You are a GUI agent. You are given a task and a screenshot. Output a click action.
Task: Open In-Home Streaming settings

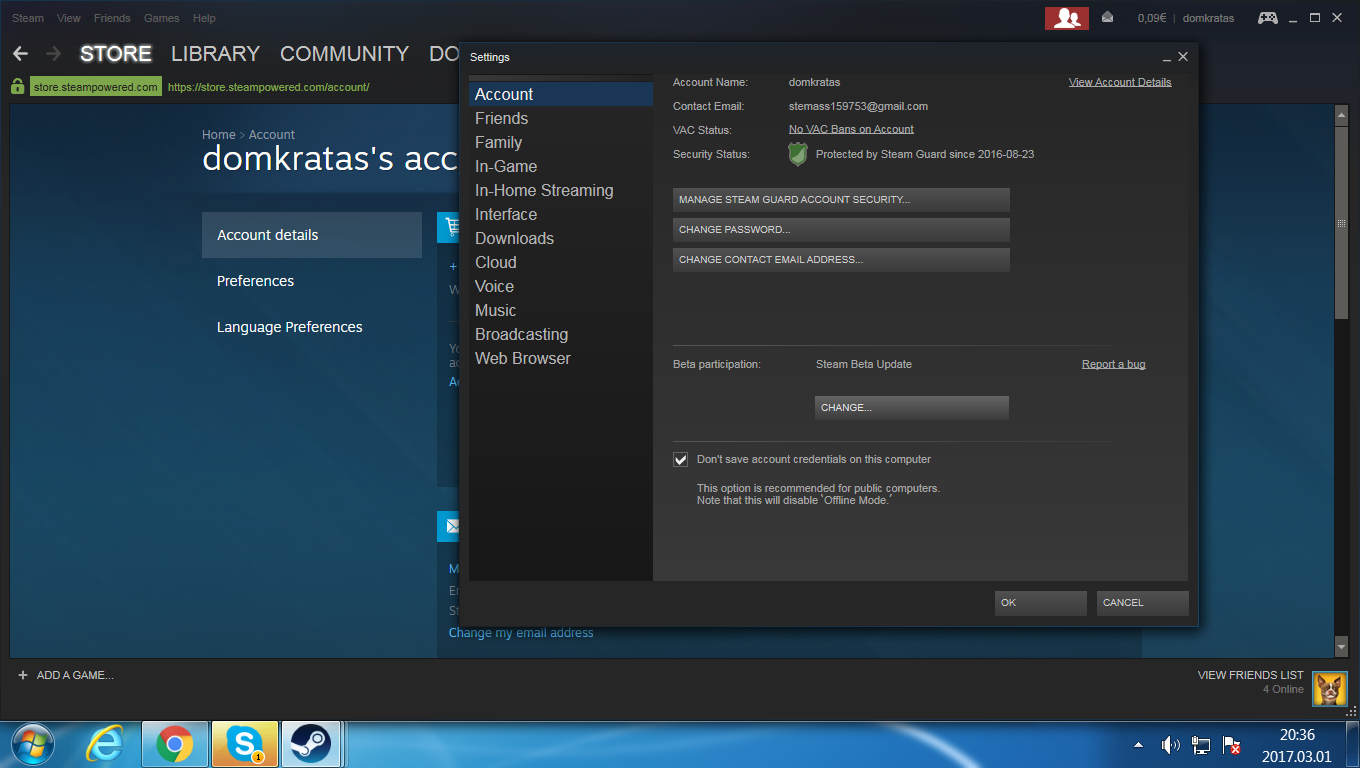coord(561,190)
